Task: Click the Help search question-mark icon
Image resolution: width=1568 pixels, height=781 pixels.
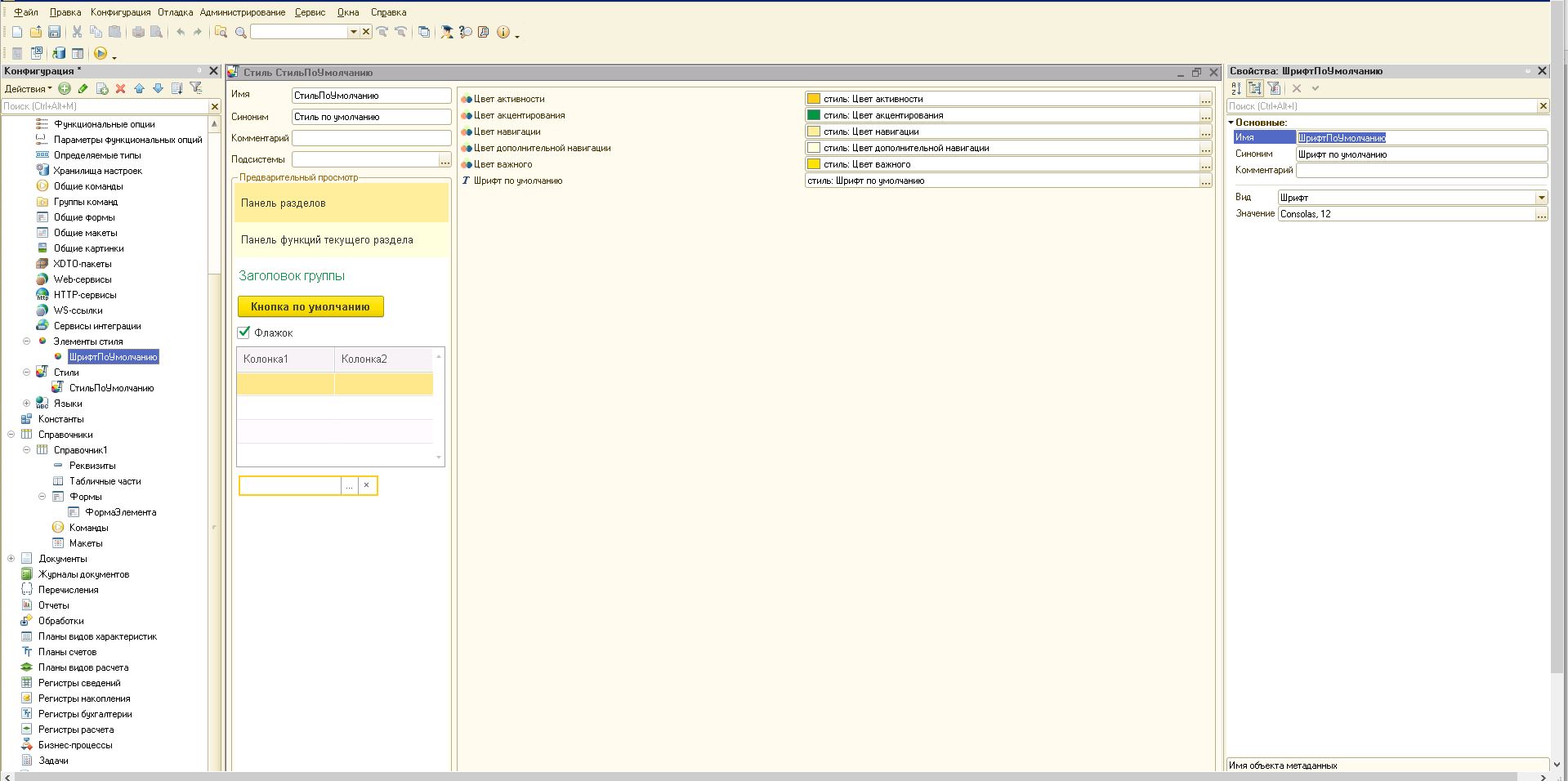Action: click(465, 32)
